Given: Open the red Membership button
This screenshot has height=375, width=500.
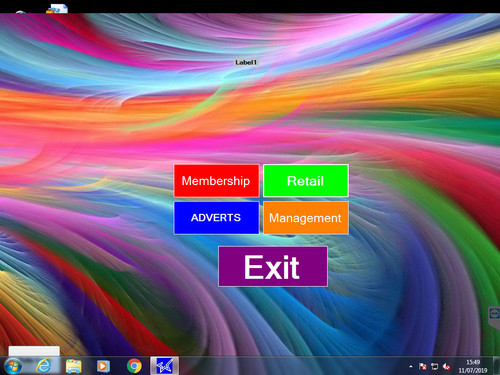Looking at the screenshot, I should (x=216, y=181).
